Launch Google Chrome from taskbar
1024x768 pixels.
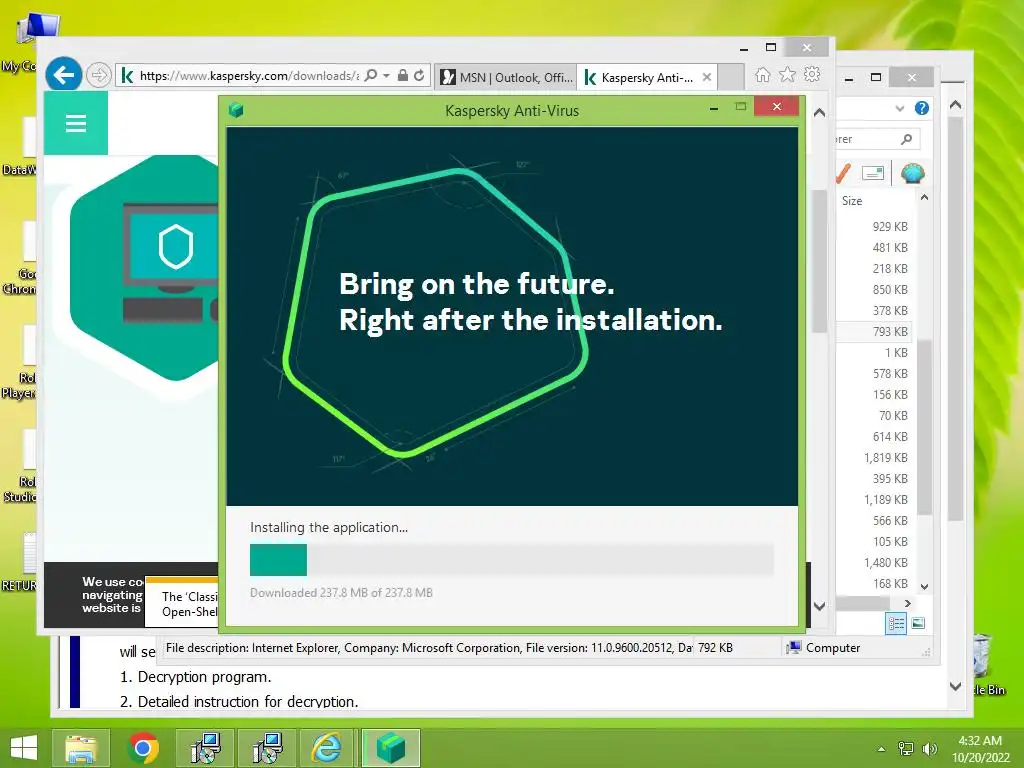(x=143, y=748)
